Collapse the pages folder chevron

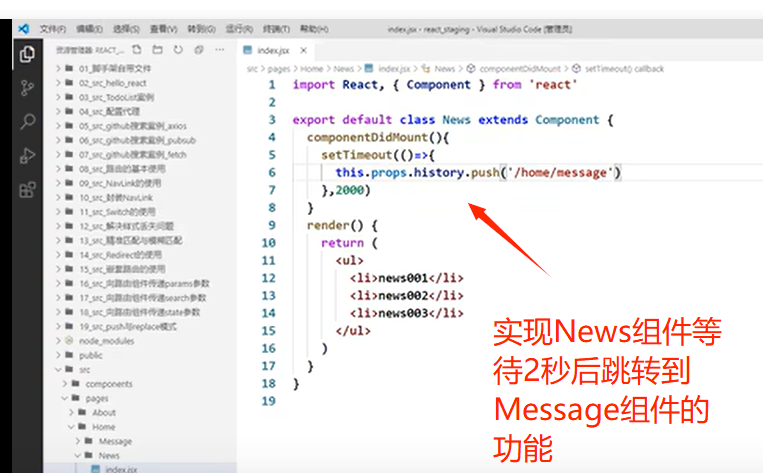coord(65,398)
